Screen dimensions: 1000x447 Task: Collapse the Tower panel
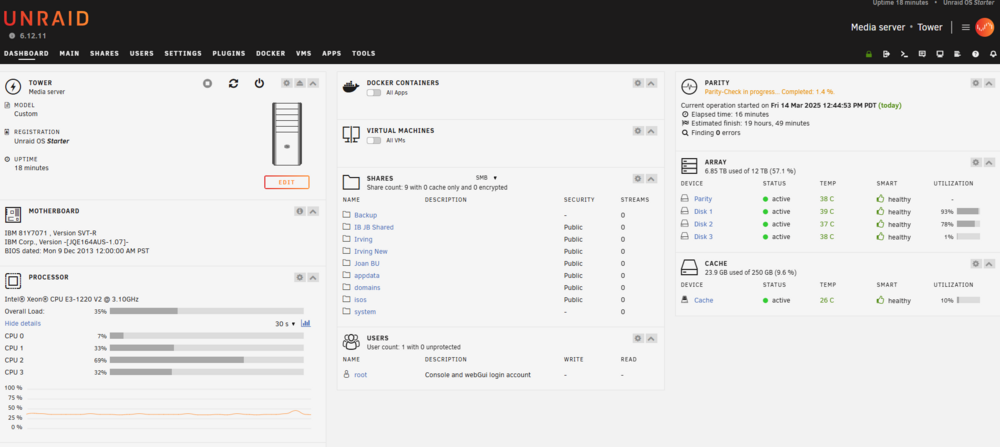tap(313, 84)
